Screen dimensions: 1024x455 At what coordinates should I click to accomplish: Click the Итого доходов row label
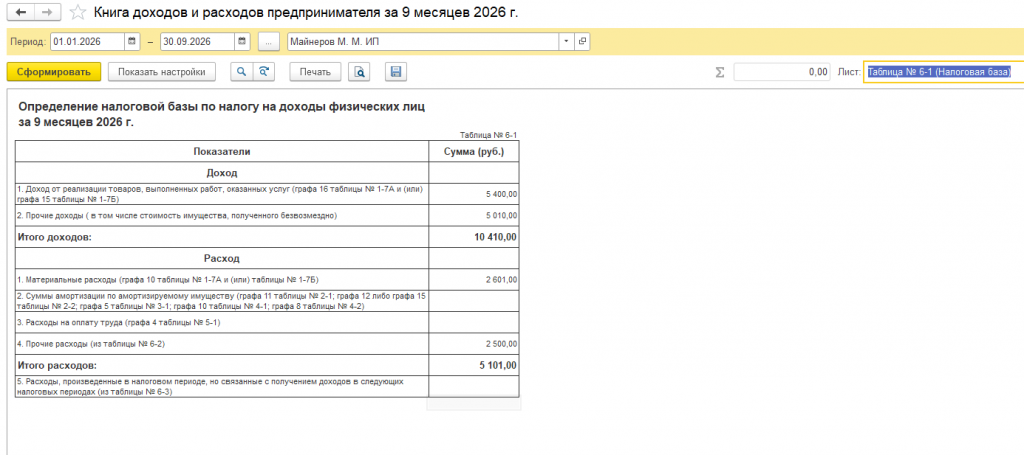point(222,237)
